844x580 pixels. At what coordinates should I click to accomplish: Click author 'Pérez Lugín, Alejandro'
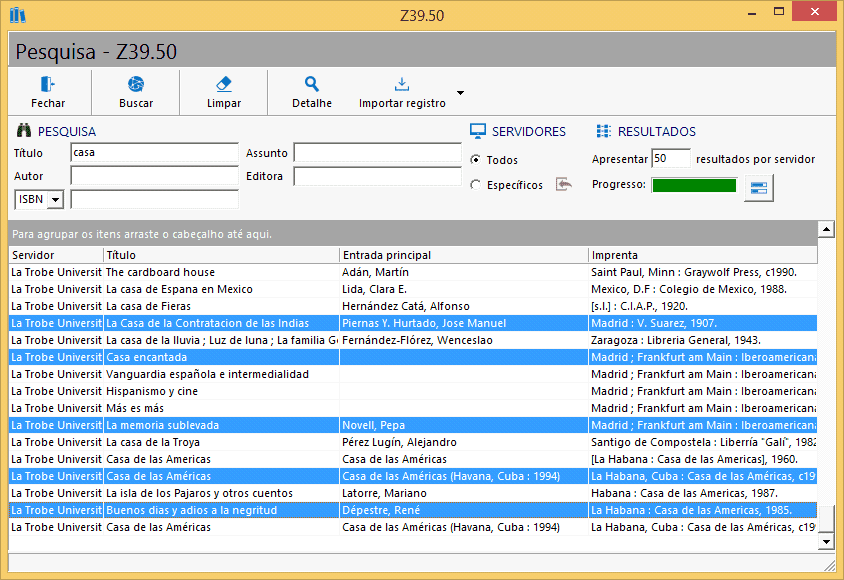(x=399, y=442)
